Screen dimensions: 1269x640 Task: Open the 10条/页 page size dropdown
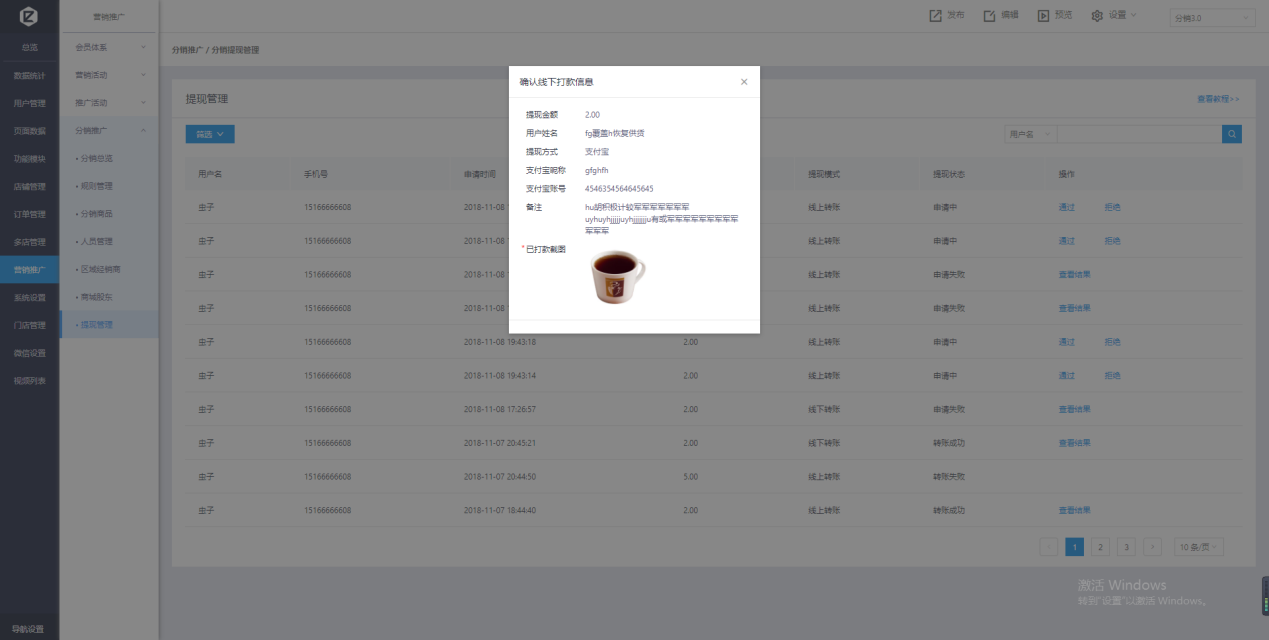1198,547
